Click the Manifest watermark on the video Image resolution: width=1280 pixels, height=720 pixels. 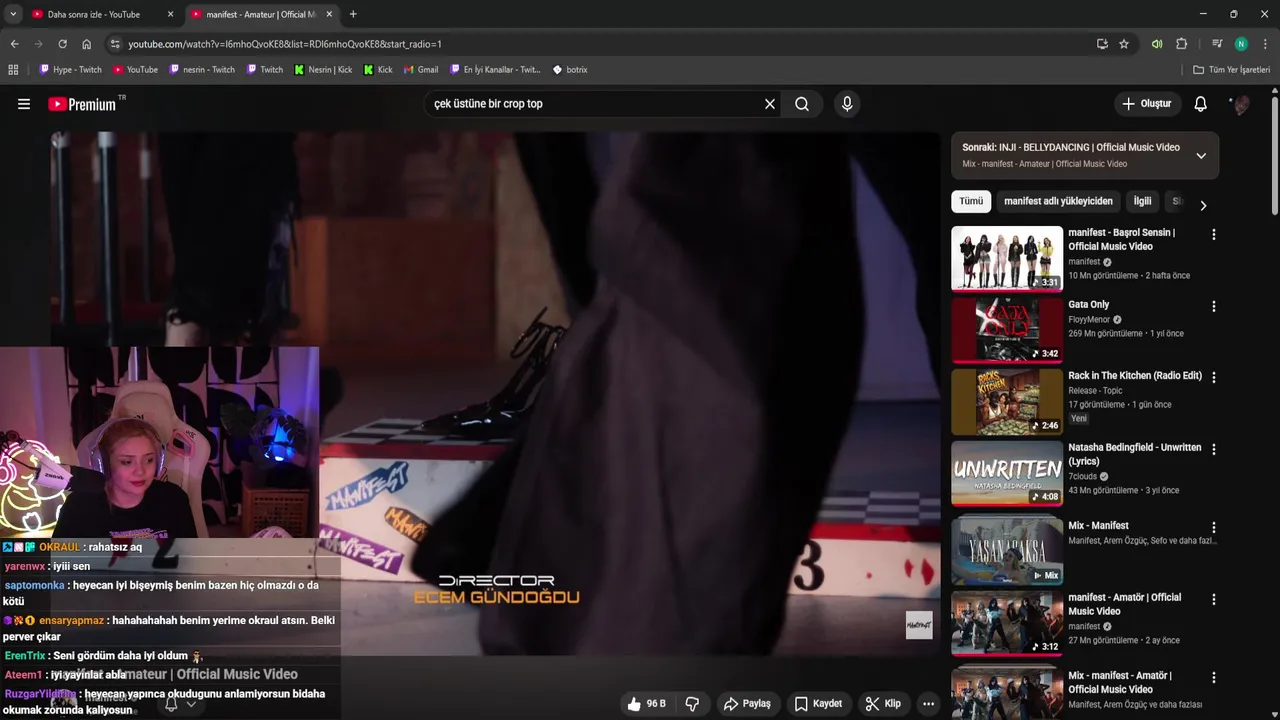click(x=919, y=625)
